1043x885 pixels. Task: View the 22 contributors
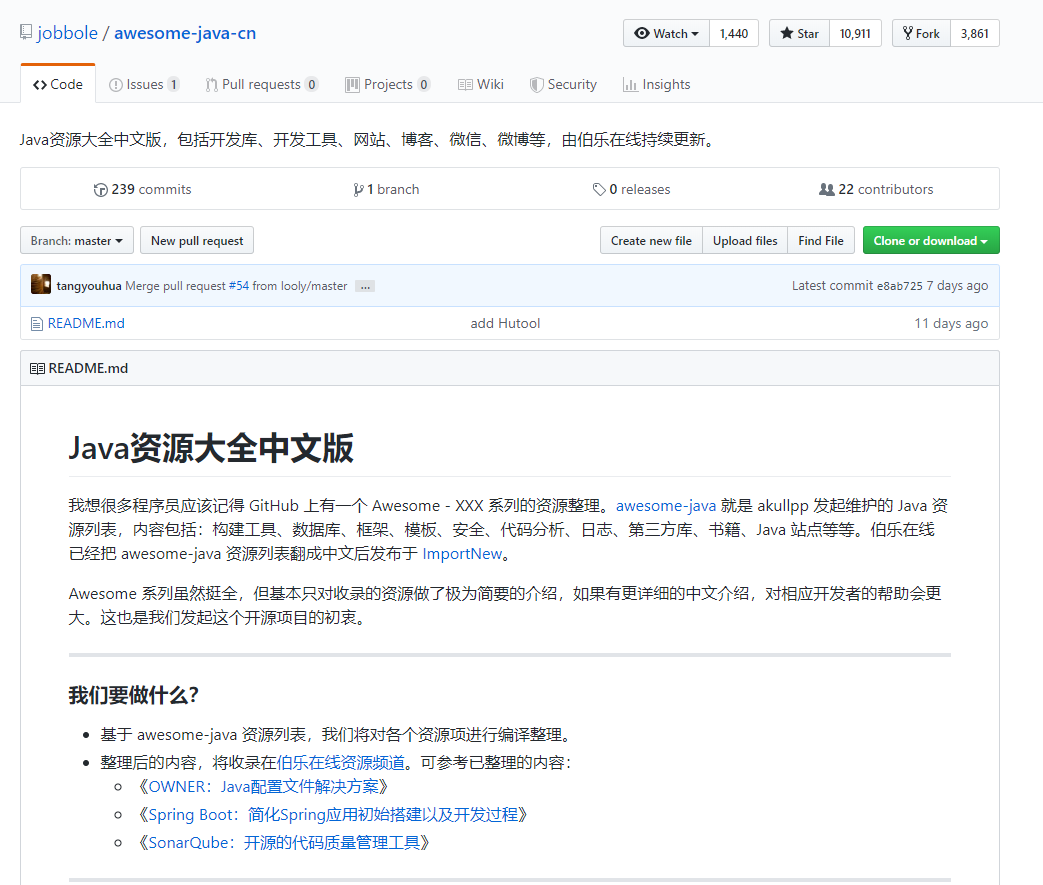(876, 190)
